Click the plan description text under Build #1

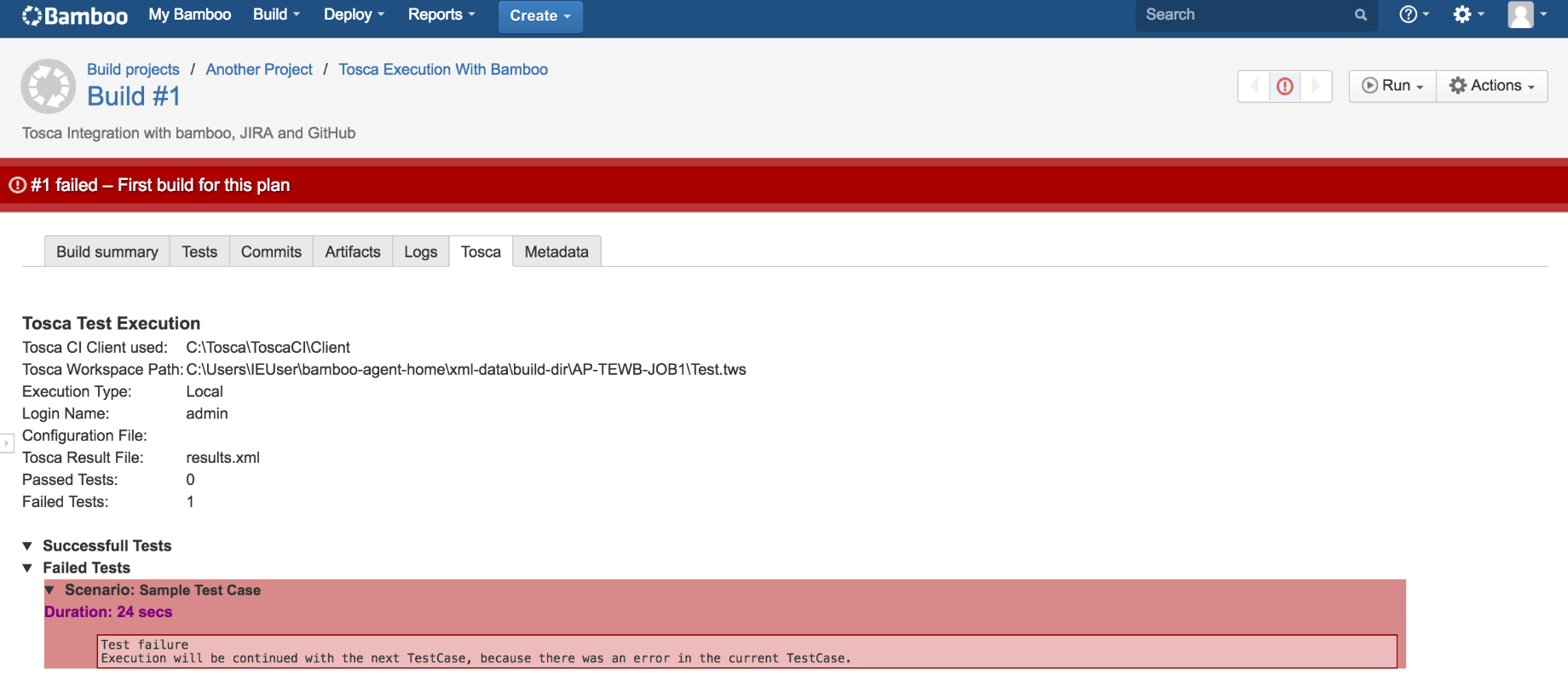[x=189, y=134]
